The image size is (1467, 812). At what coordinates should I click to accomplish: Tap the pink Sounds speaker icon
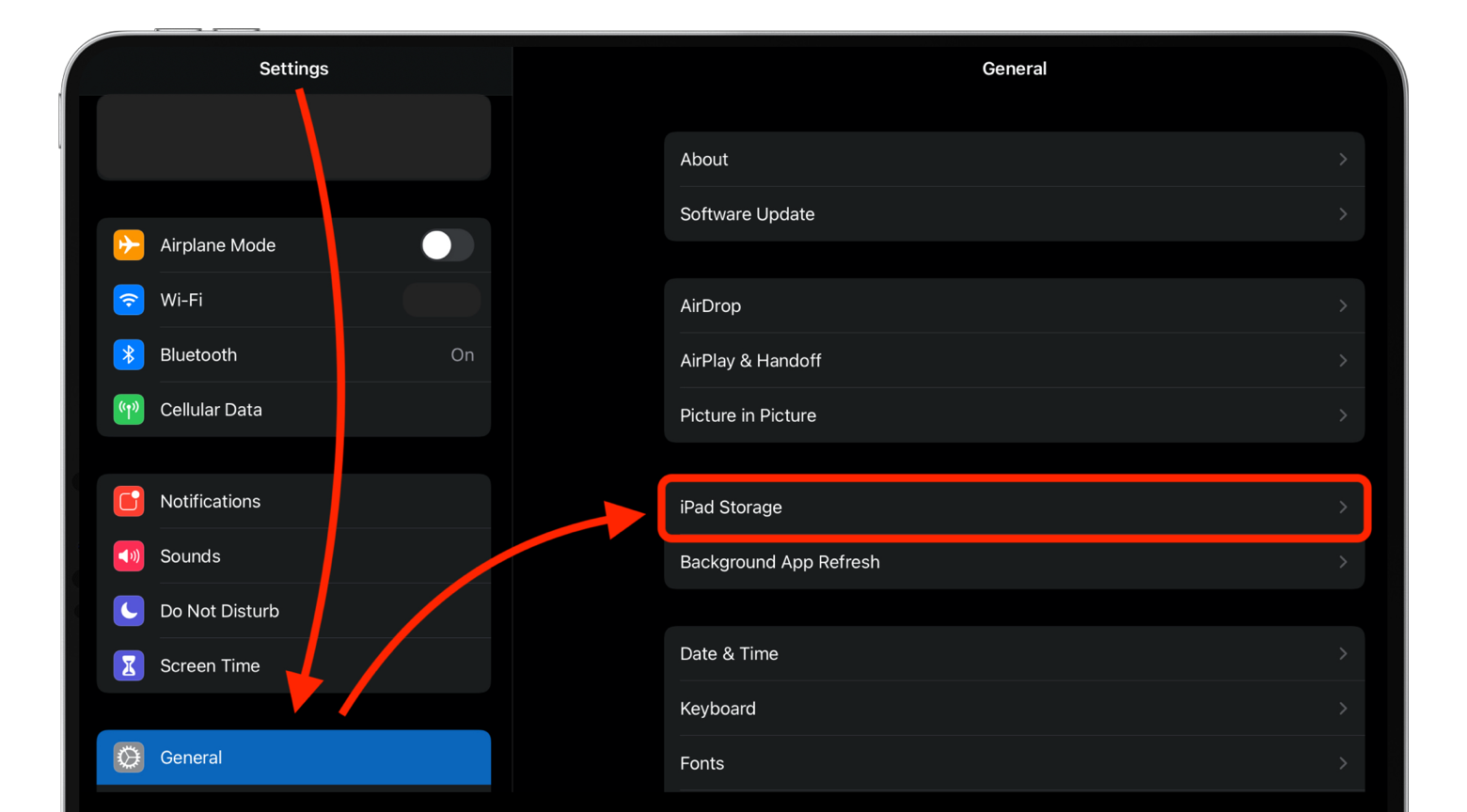[129, 556]
